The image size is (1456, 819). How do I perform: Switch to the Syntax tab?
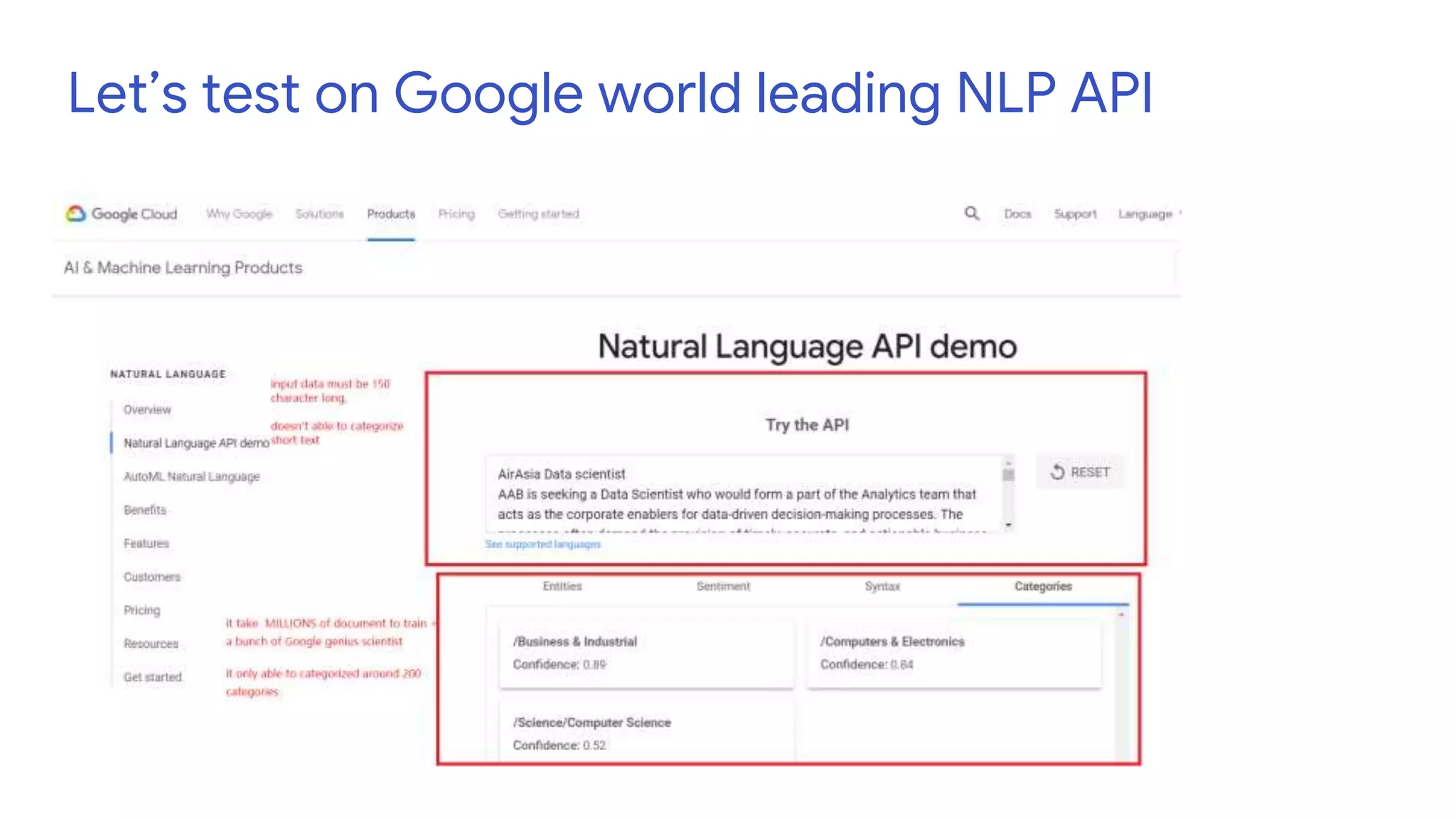click(x=882, y=587)
